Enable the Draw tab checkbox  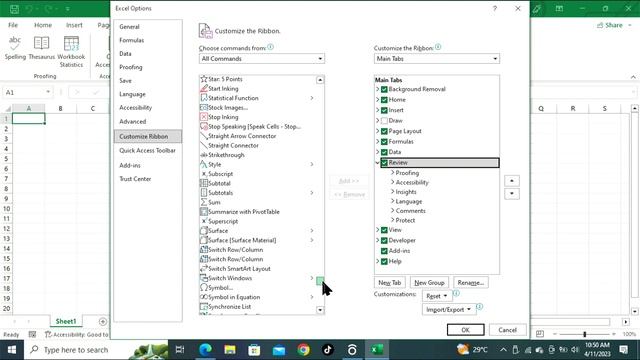384,121
